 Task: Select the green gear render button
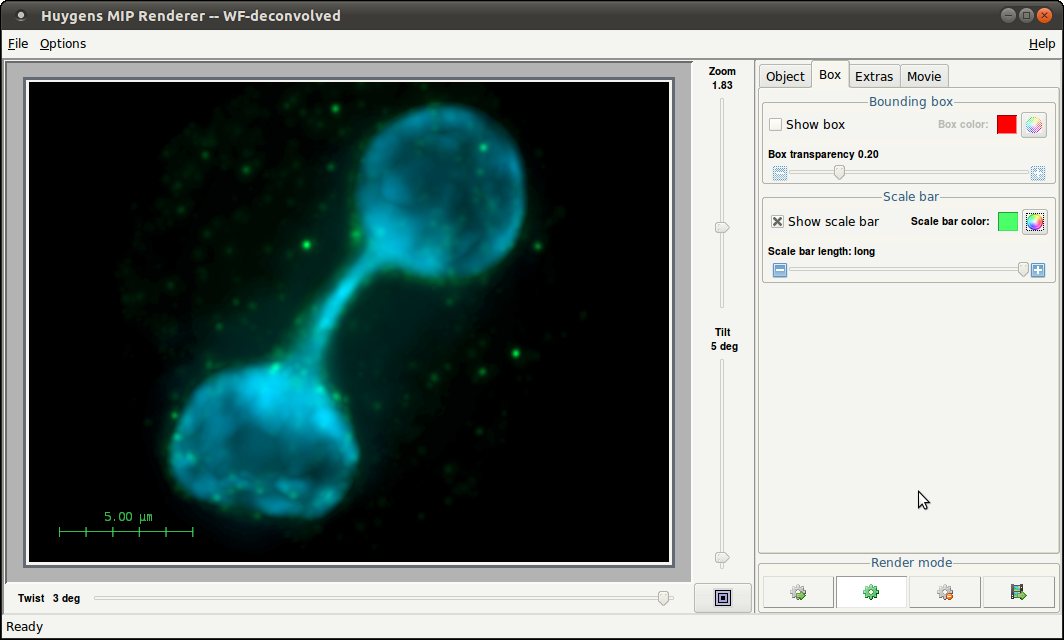tap(871, 592)
